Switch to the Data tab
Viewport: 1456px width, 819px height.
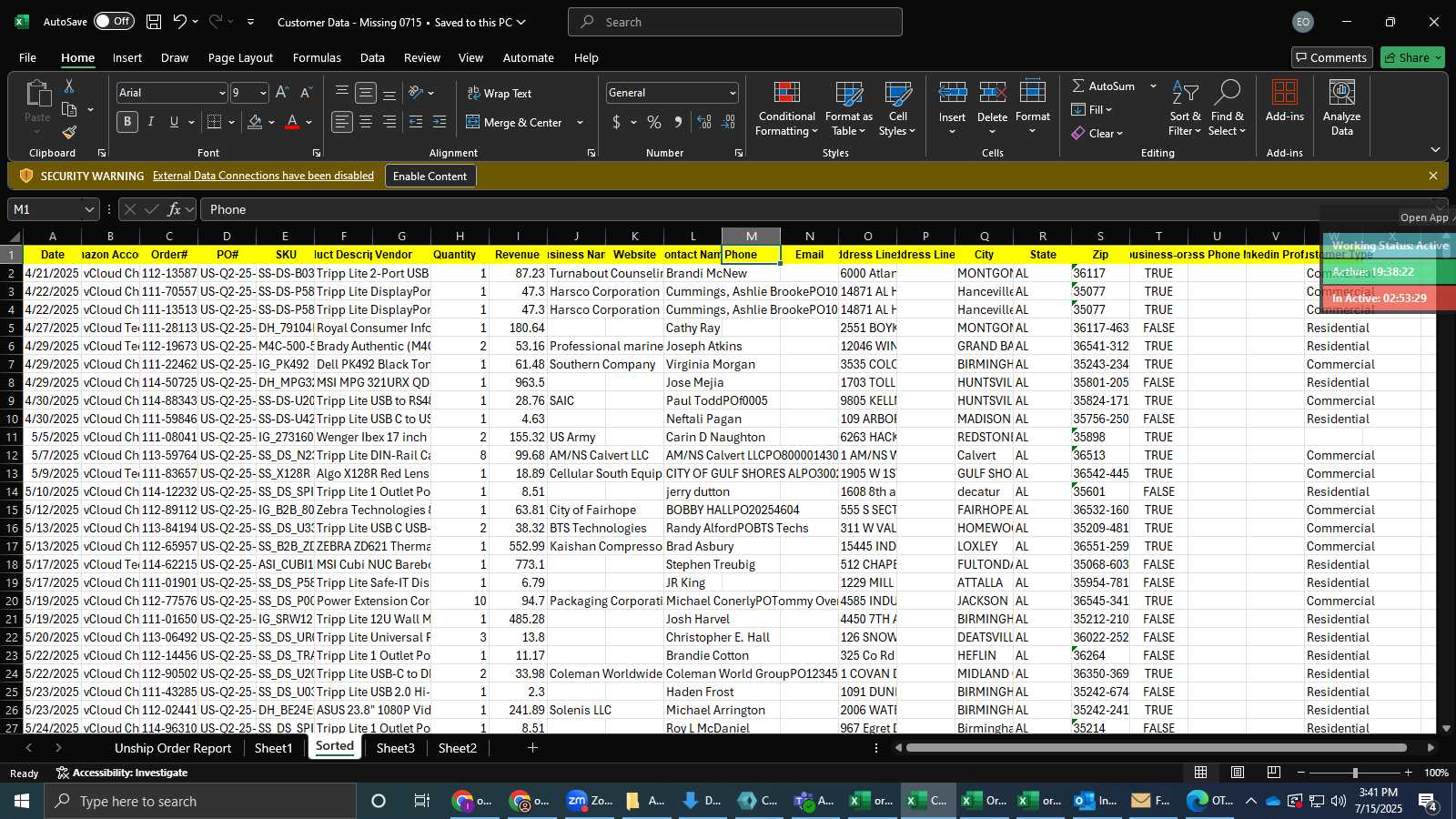click(372, 57)
